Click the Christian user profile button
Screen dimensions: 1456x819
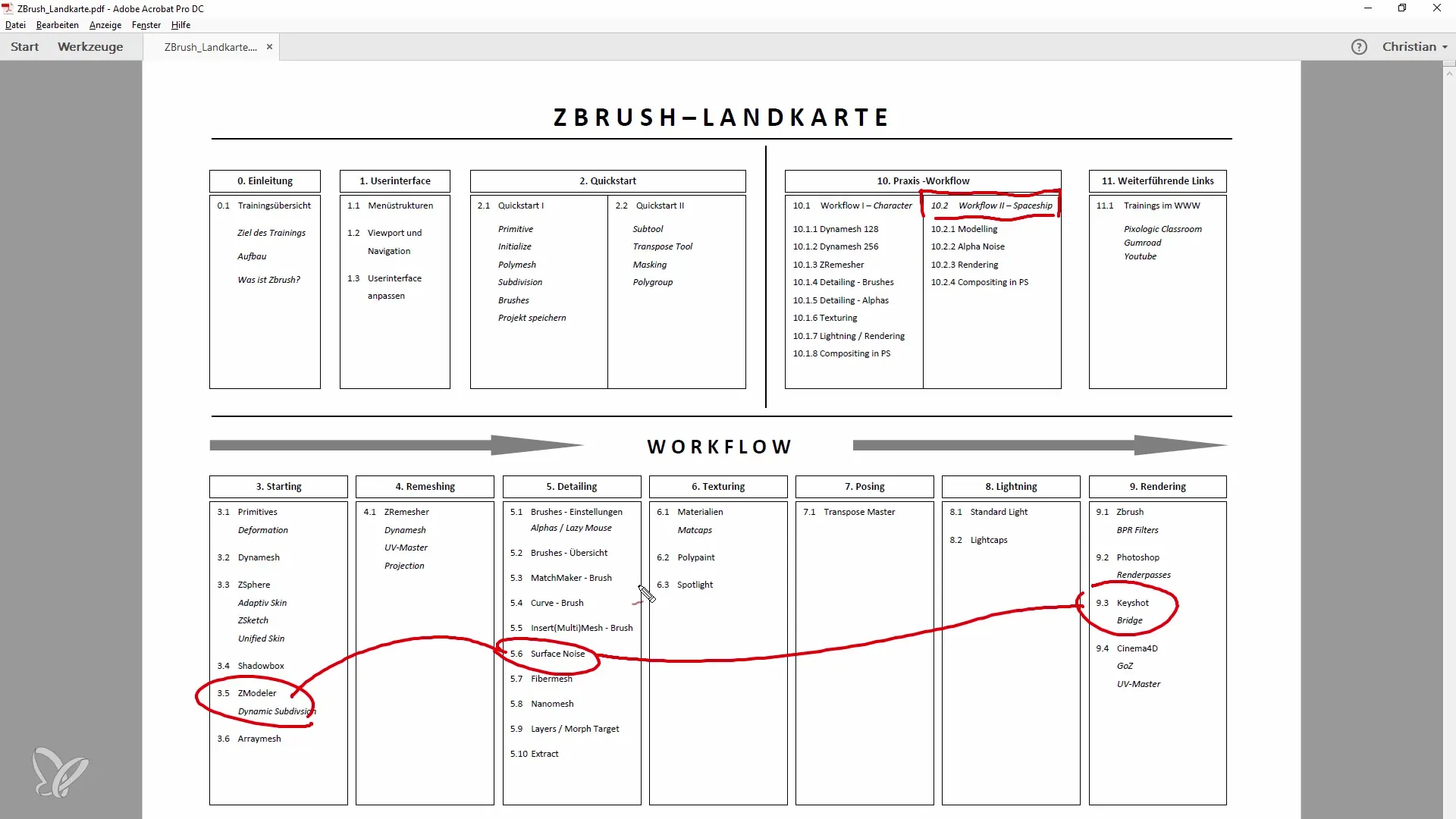[1408, 46]
